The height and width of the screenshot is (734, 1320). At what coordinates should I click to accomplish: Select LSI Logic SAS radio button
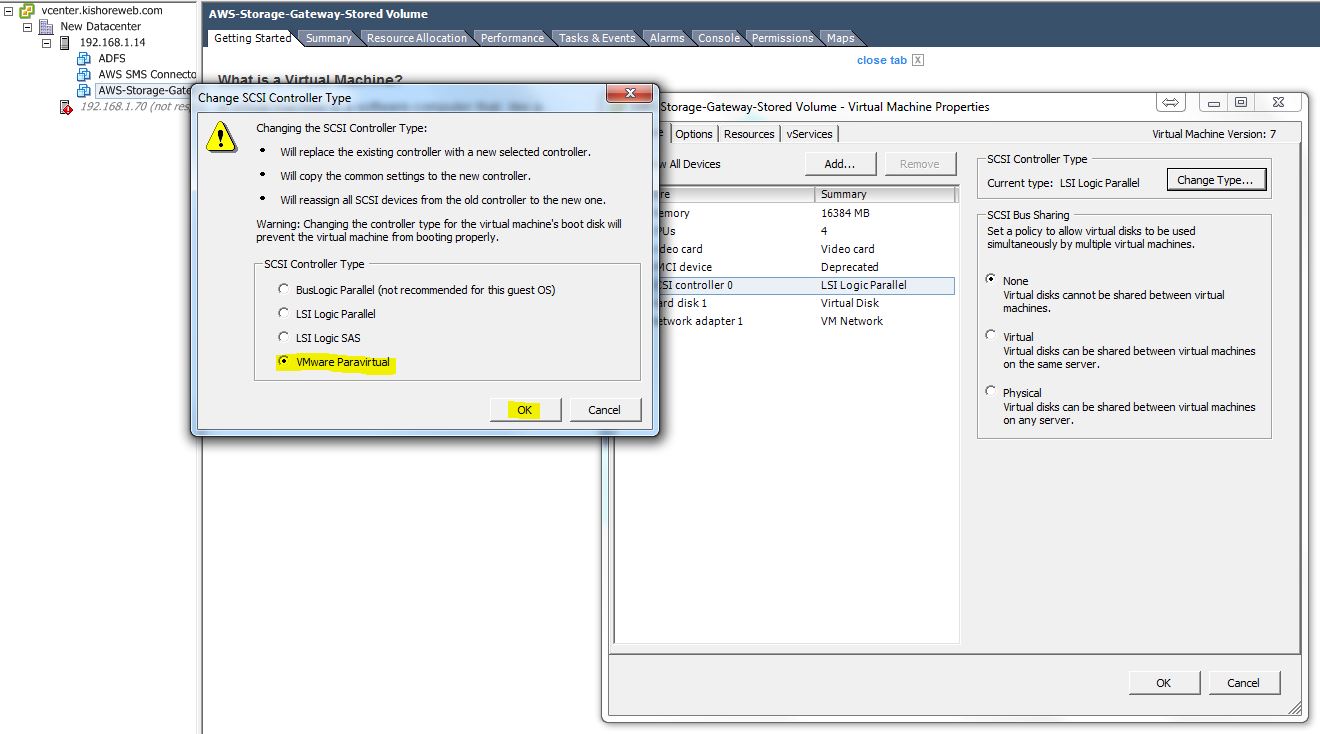(284, 338)
